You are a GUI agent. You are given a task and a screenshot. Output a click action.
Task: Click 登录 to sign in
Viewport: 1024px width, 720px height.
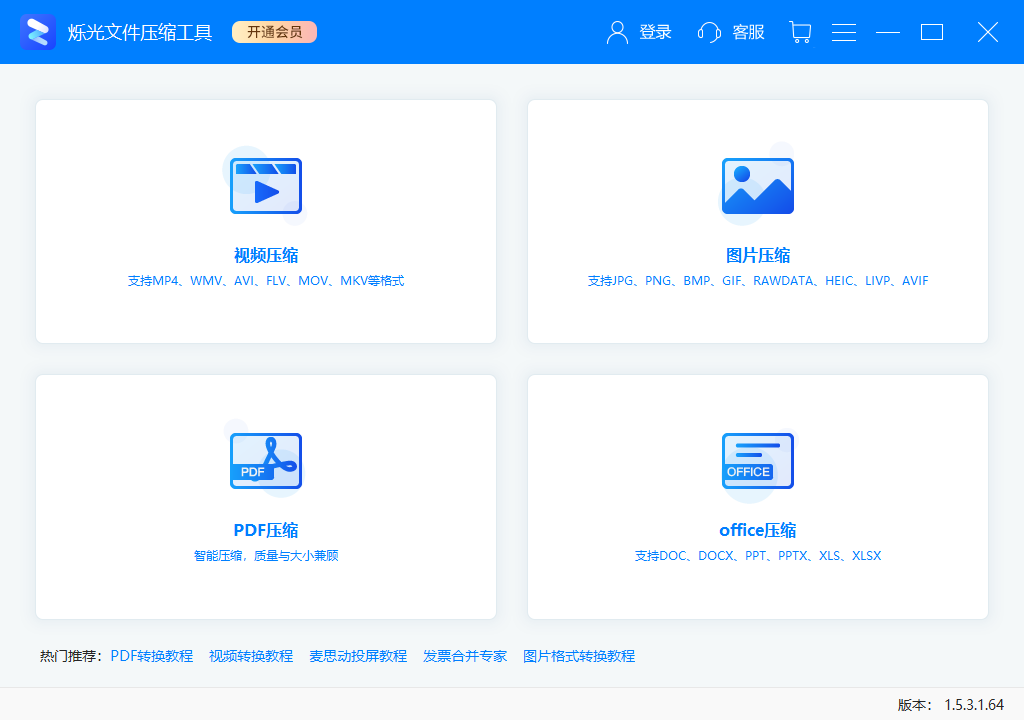click(655, 32)
